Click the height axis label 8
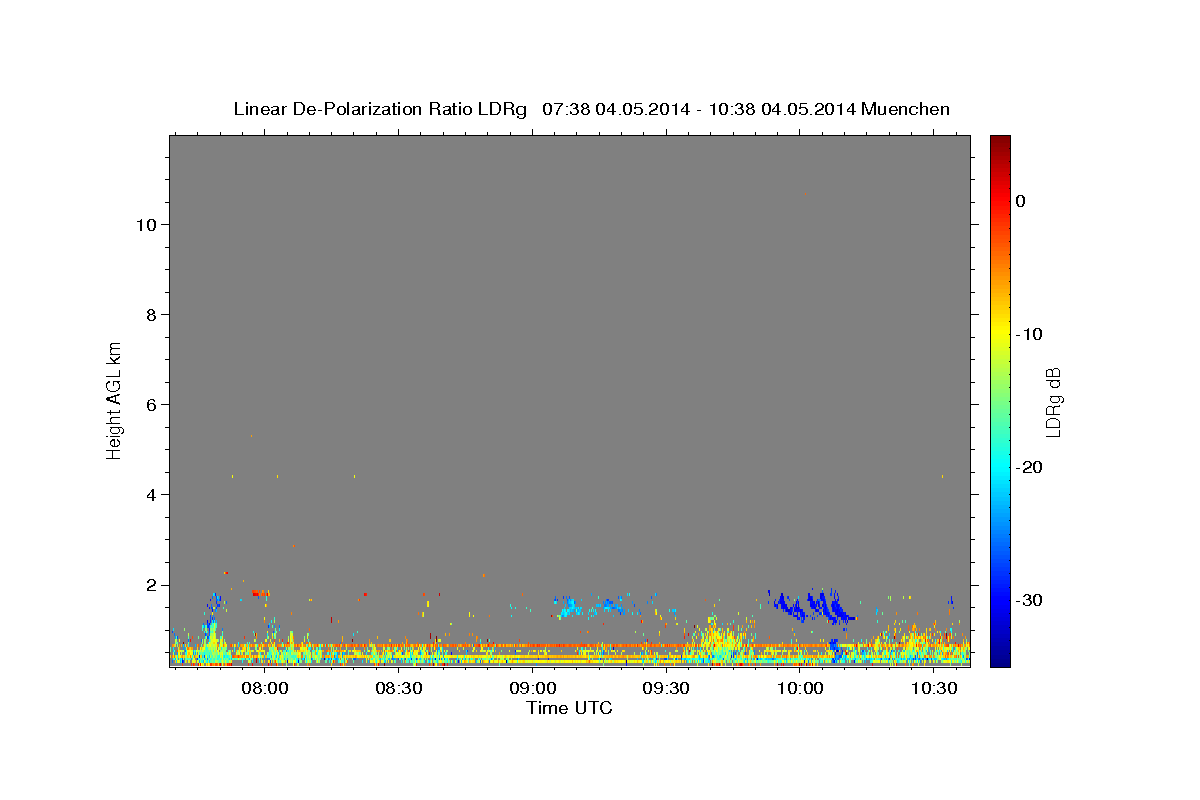 point(152,315)
